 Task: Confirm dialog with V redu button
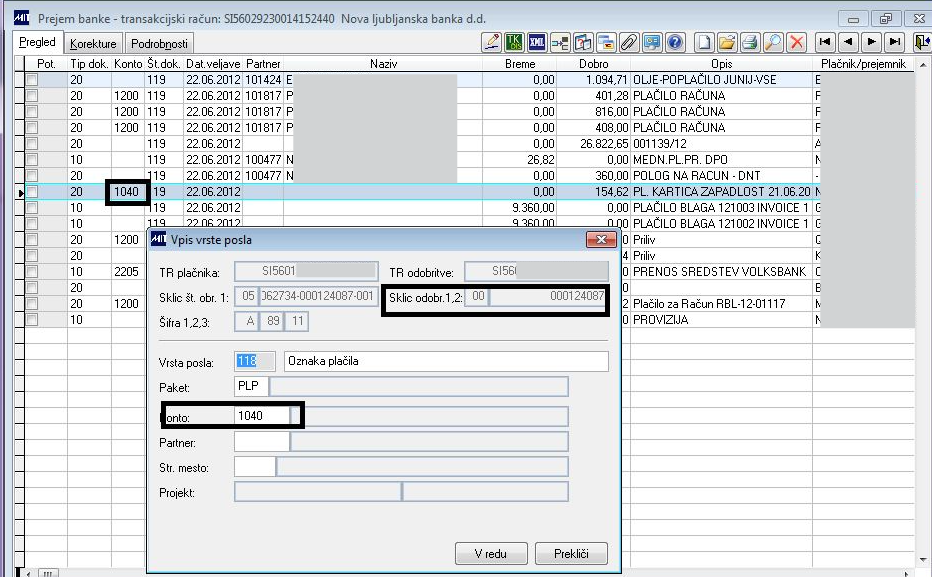click(x=491, y=553)
